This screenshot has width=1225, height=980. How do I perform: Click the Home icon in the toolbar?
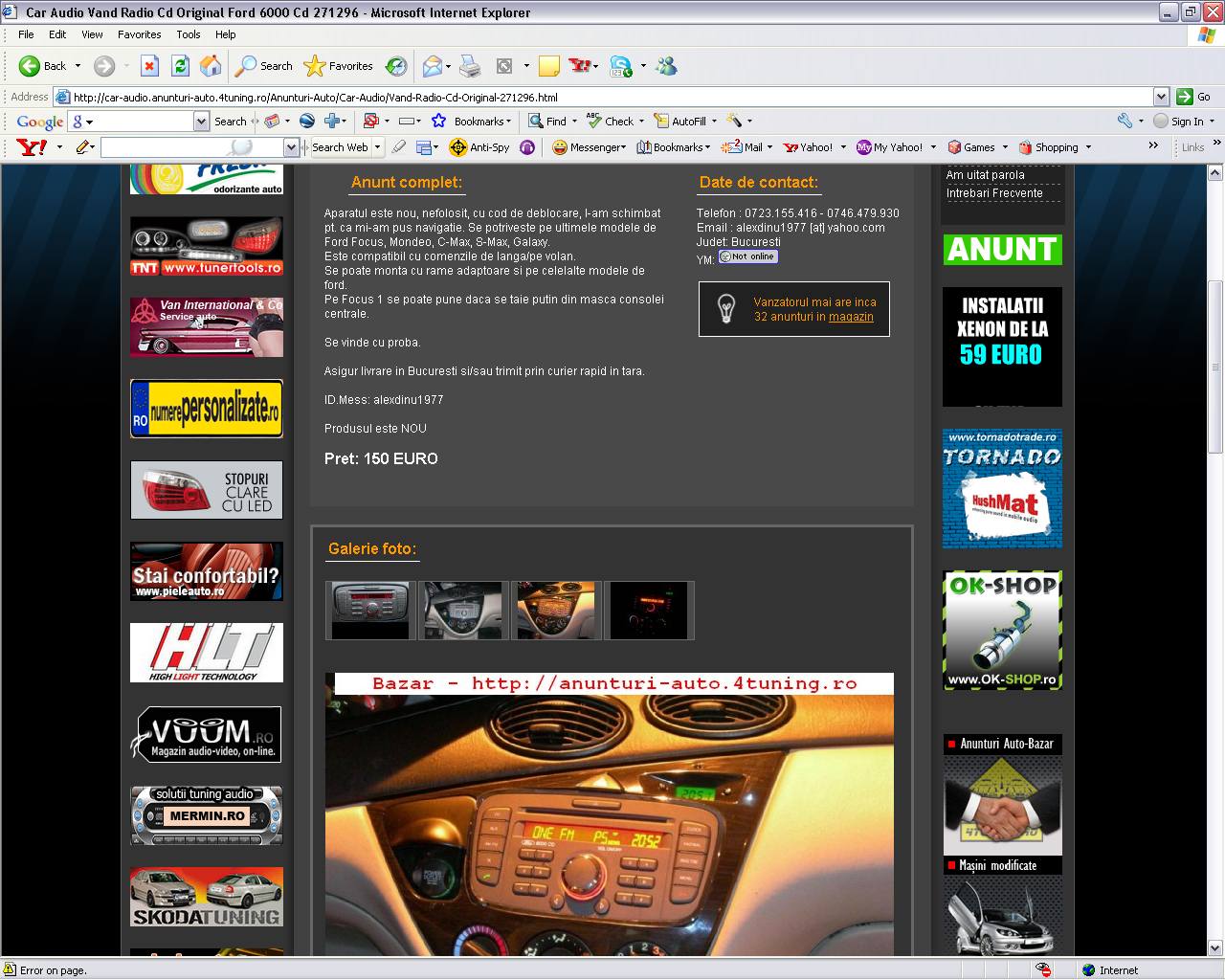pyautogui.click(x=211, y=66)
